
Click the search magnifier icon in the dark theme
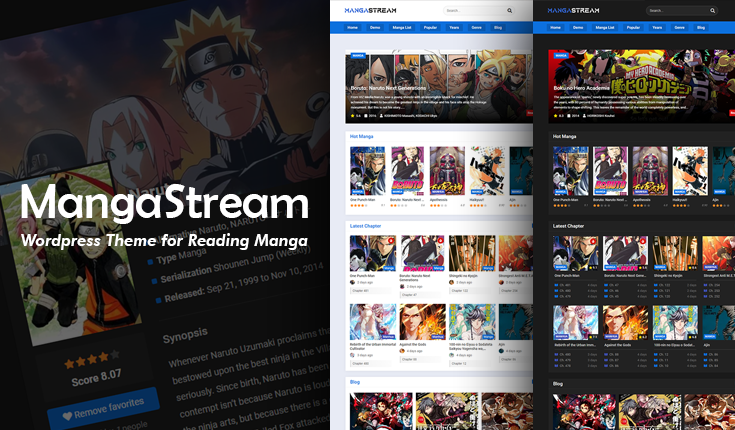(x=712, y=10)
